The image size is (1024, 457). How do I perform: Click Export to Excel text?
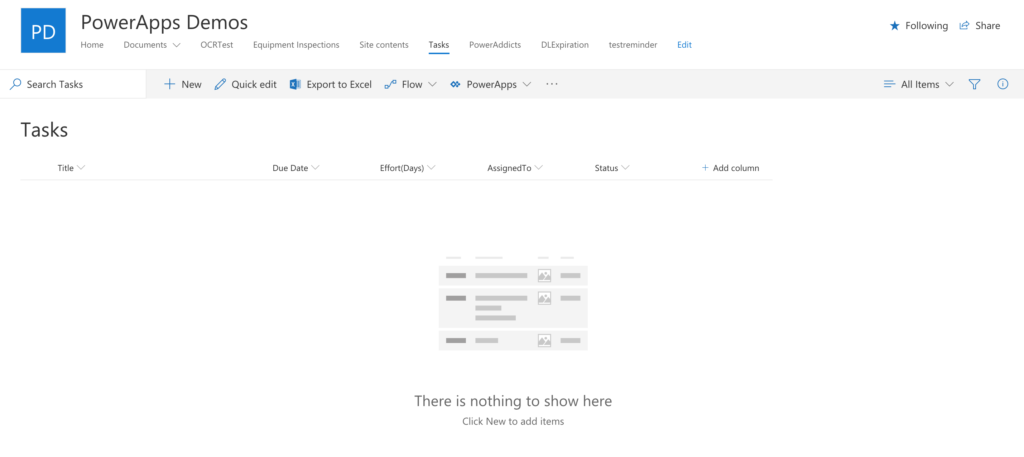pos(339,84)
